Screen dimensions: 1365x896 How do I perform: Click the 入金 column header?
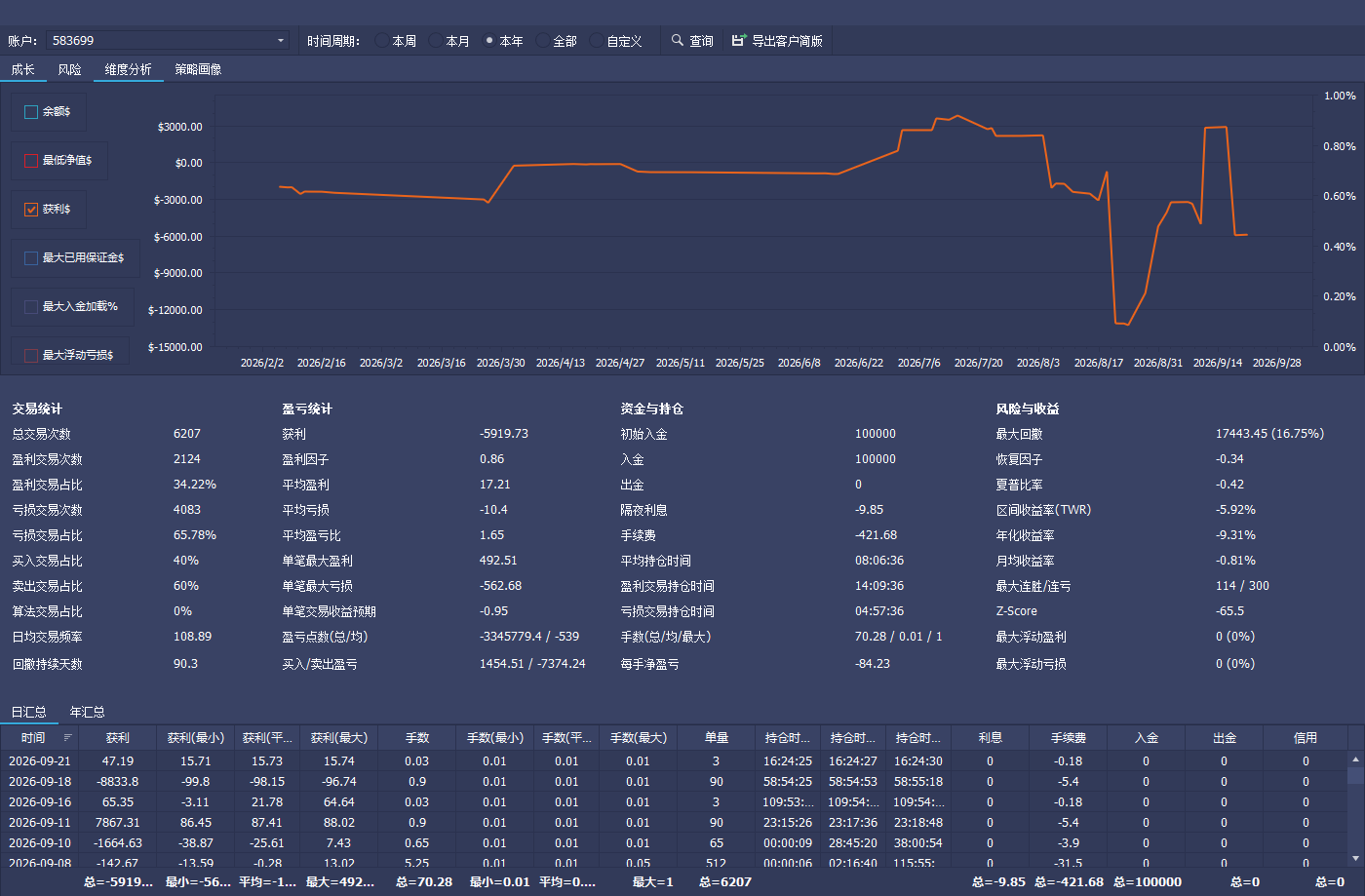(1147, 738)
